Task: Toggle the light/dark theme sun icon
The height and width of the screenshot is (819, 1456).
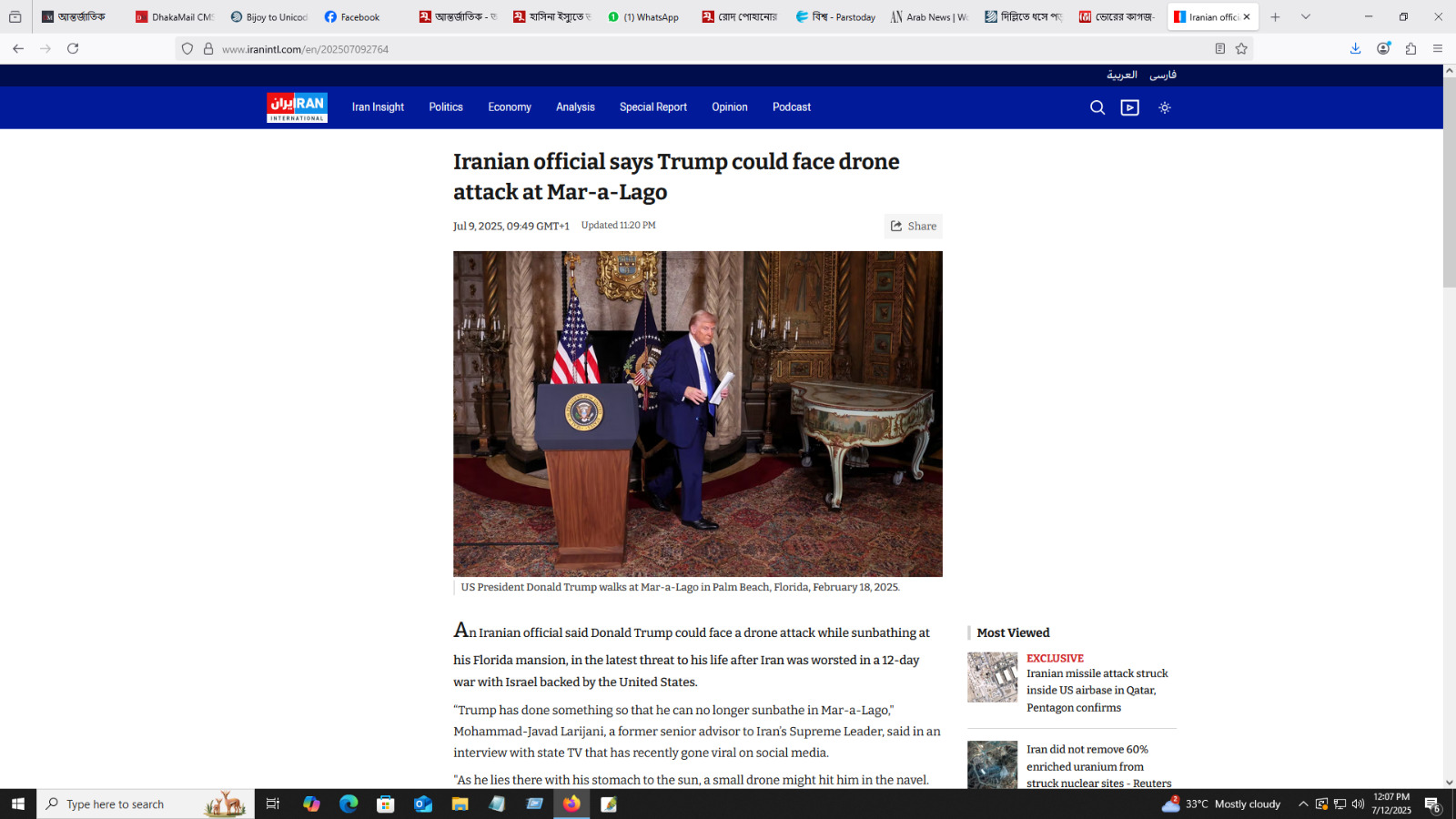Action: click(x=1164, y=107)
